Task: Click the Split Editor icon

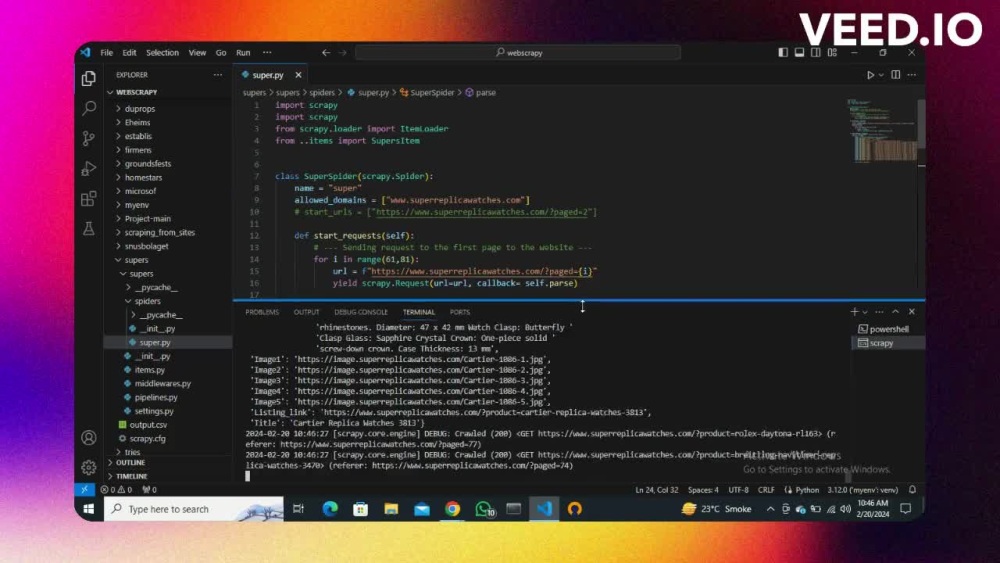Action: 895,75
